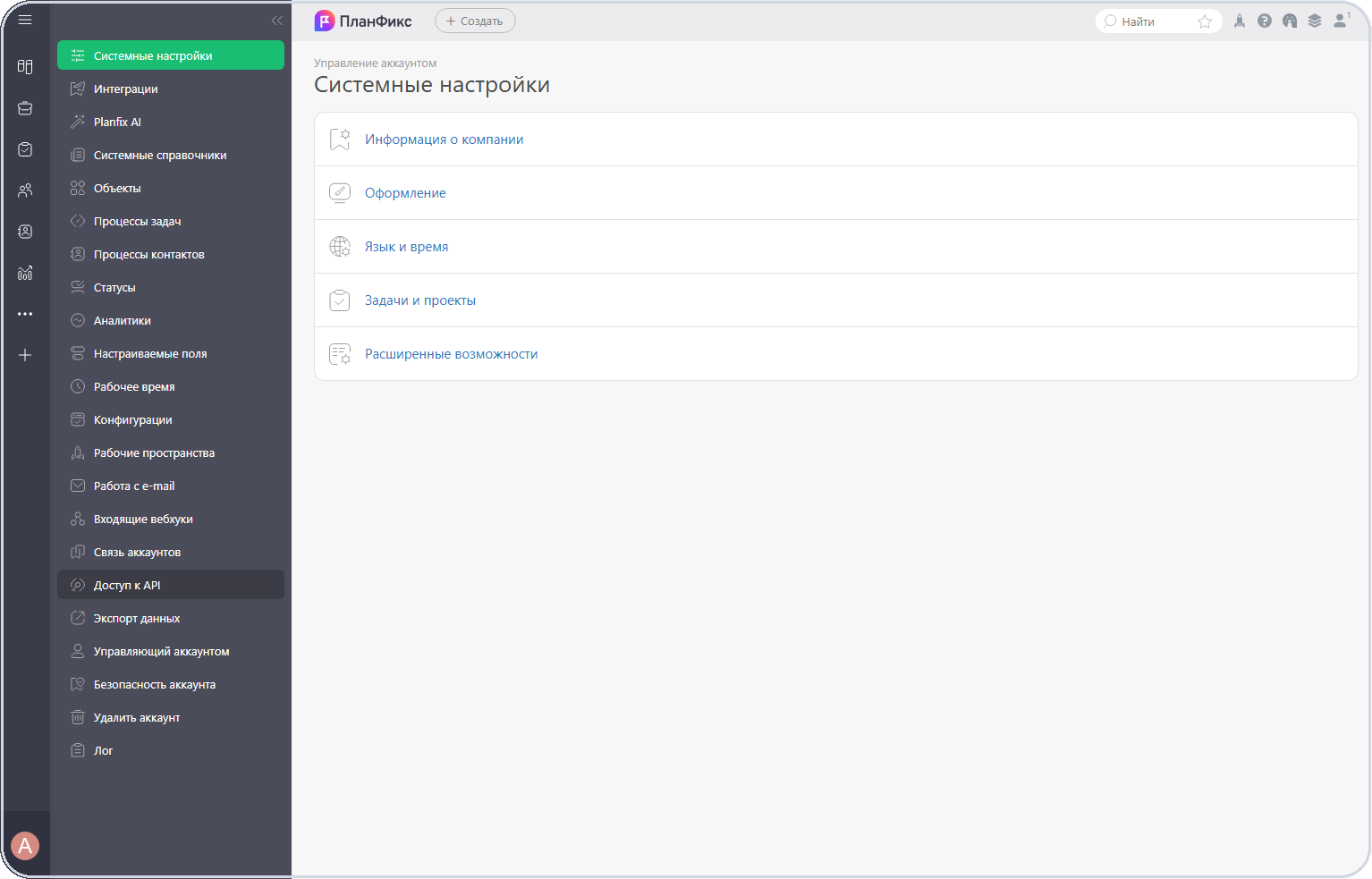Viewport: 1372px width, 879px height.
Task: Open the projects icon in the left rail
Action: (x=25, y=108)
